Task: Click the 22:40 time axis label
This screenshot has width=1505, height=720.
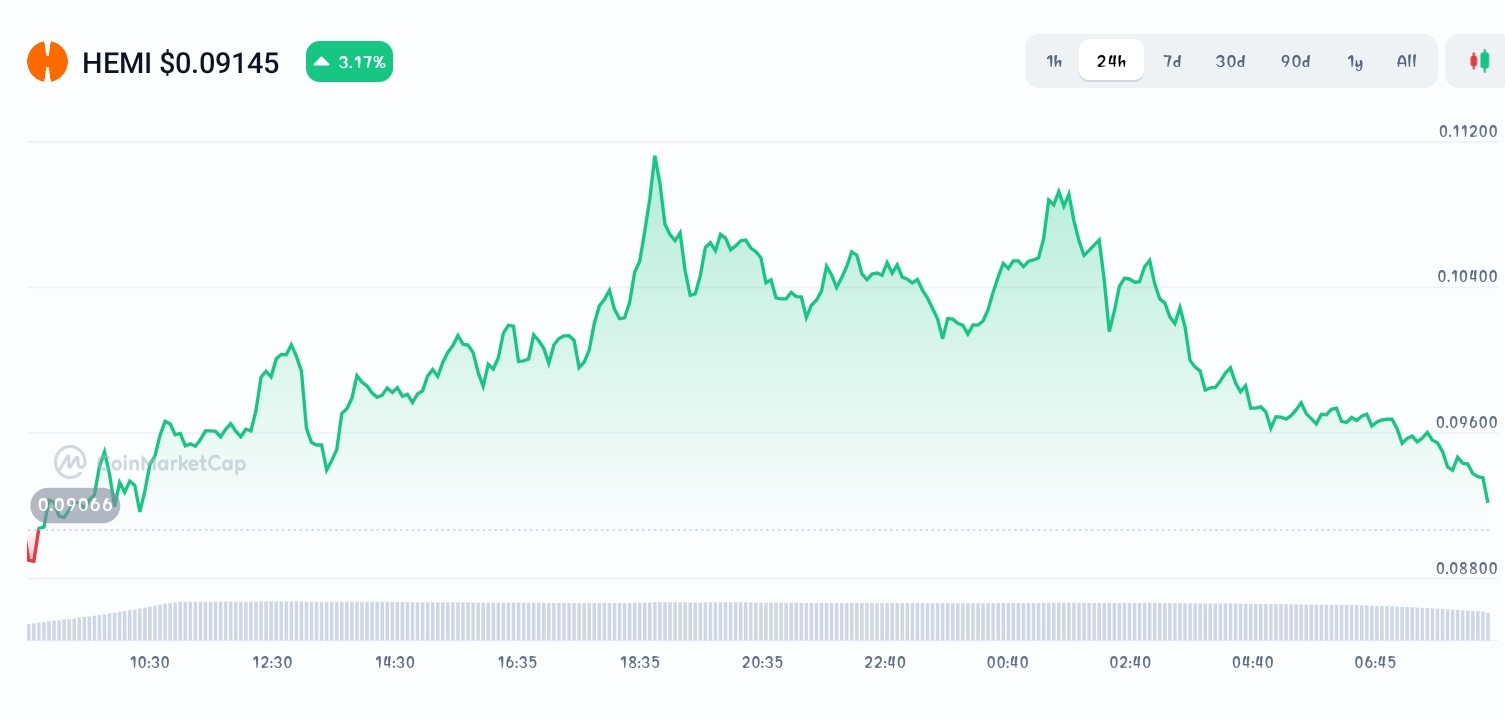Action: coord(885,662)
